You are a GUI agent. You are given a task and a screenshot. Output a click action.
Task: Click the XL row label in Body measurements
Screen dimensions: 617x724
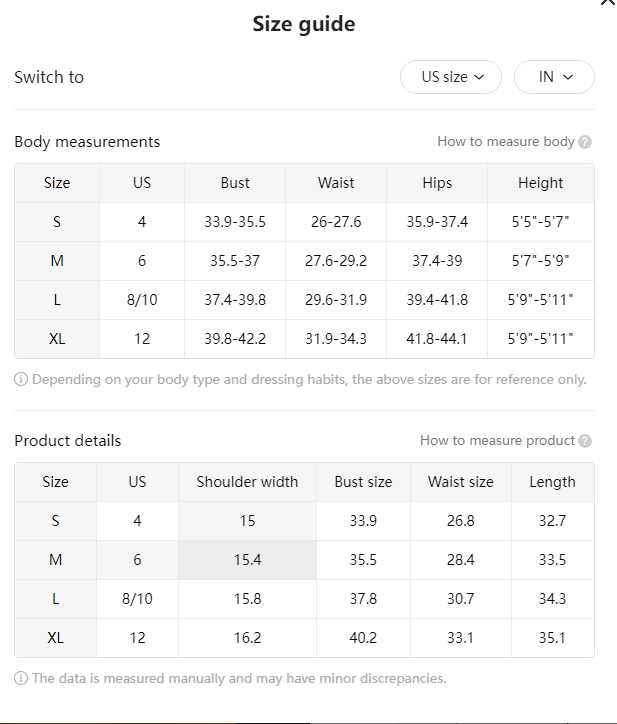coord(57,339)
